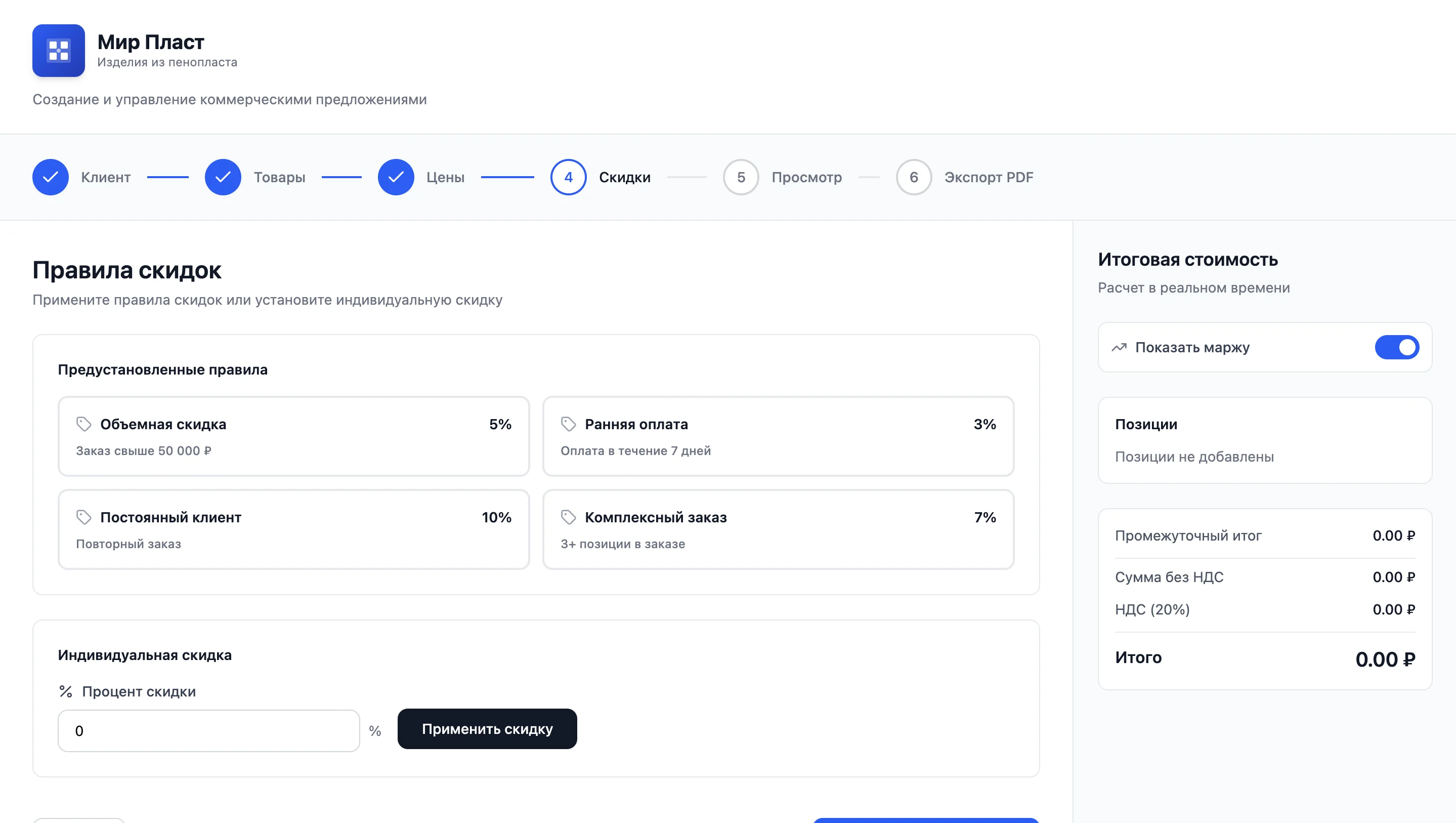Screen dimensions: 1456x823
Task: Select the Комплексный заказ 7% rule card
Action: click(778, 529)
